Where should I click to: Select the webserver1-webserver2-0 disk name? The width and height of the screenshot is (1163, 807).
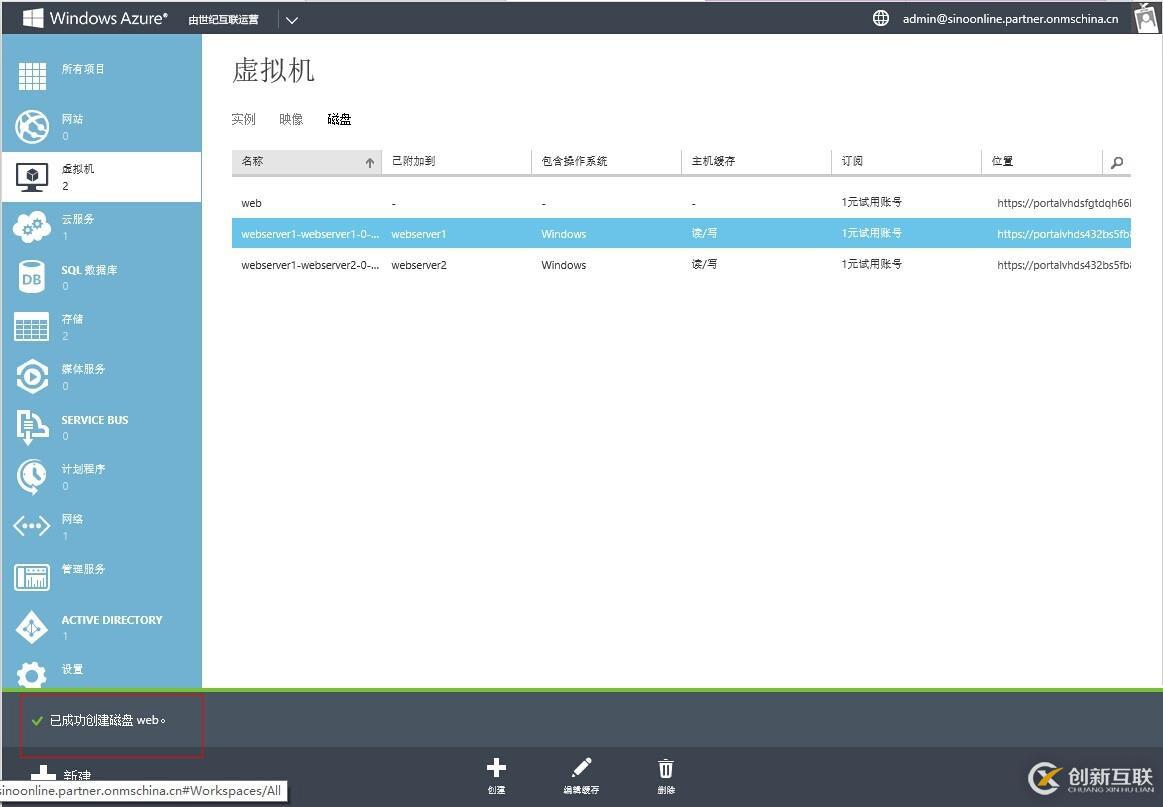[310, 265]
